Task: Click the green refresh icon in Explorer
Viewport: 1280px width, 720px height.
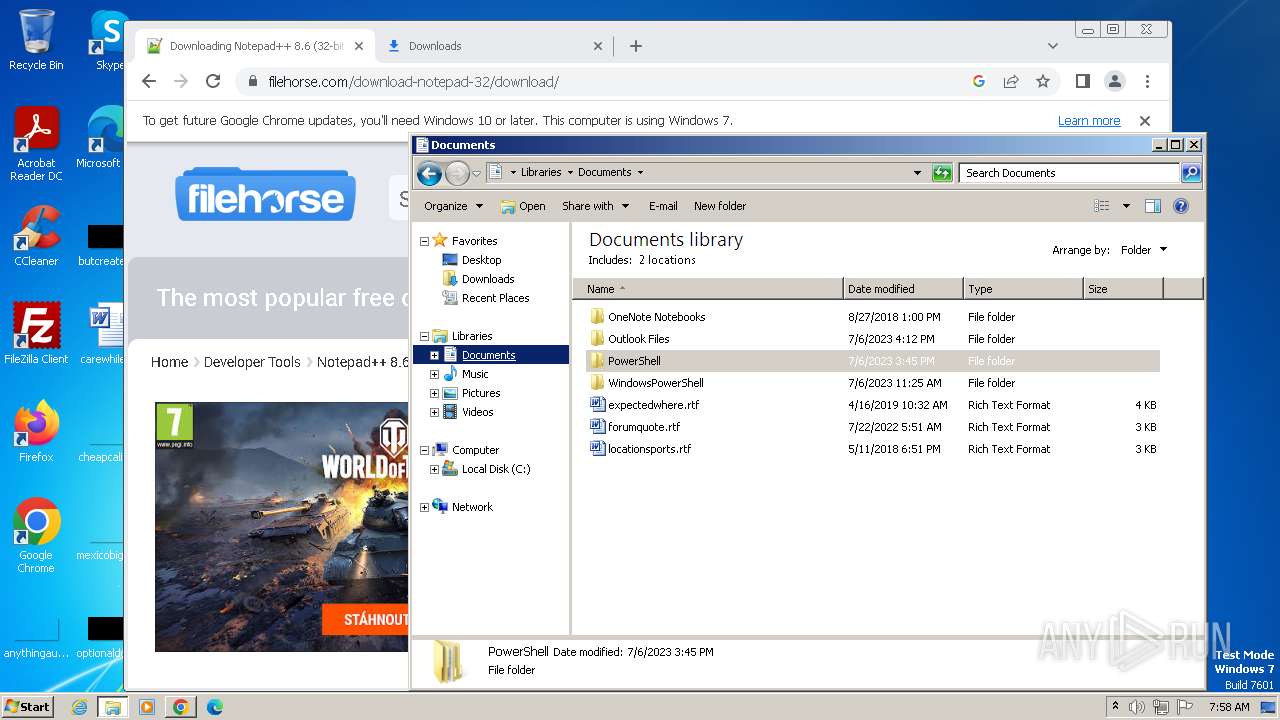Action: [942, 173]
